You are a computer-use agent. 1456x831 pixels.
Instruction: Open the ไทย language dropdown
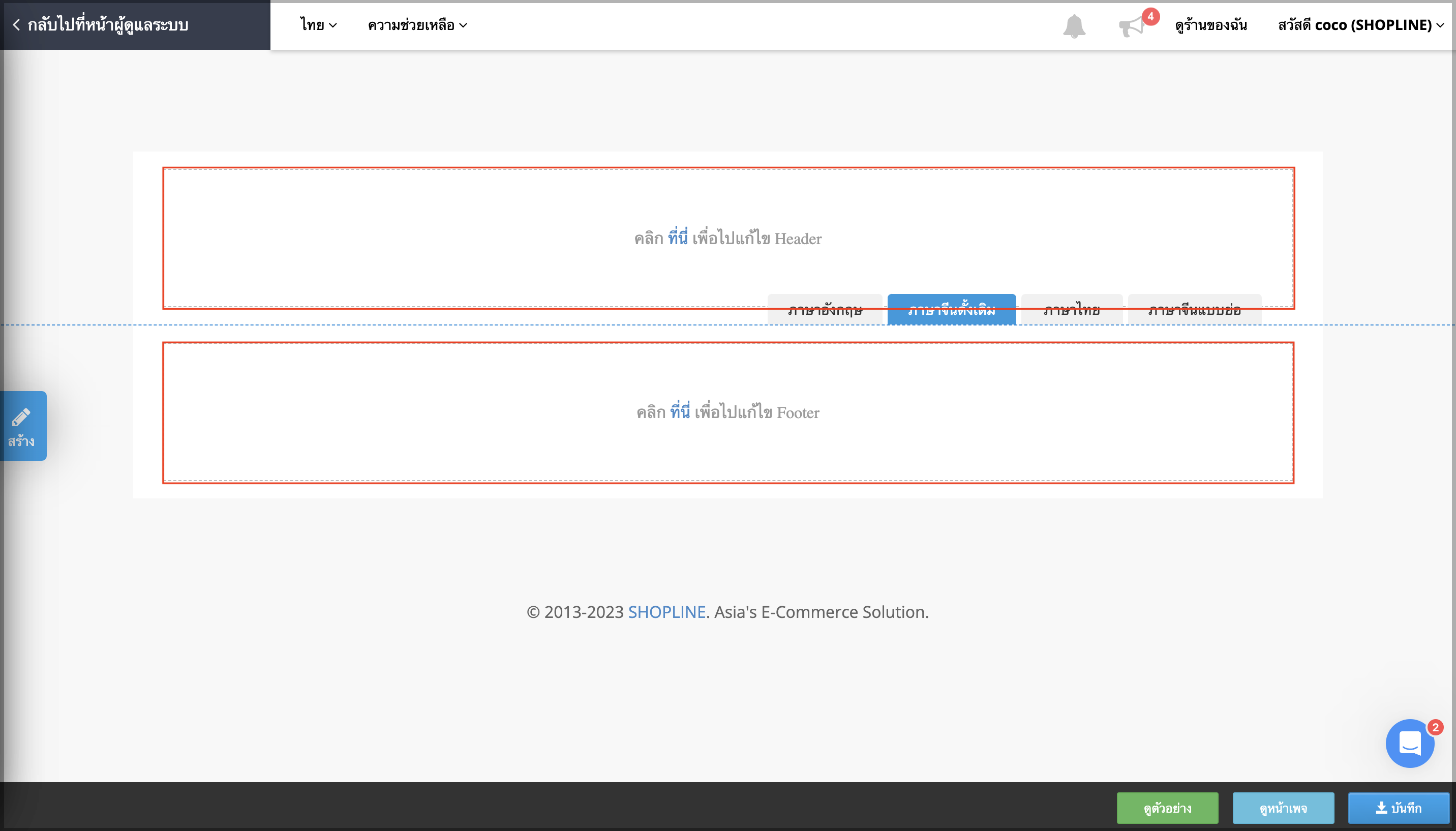click(319, 25)
